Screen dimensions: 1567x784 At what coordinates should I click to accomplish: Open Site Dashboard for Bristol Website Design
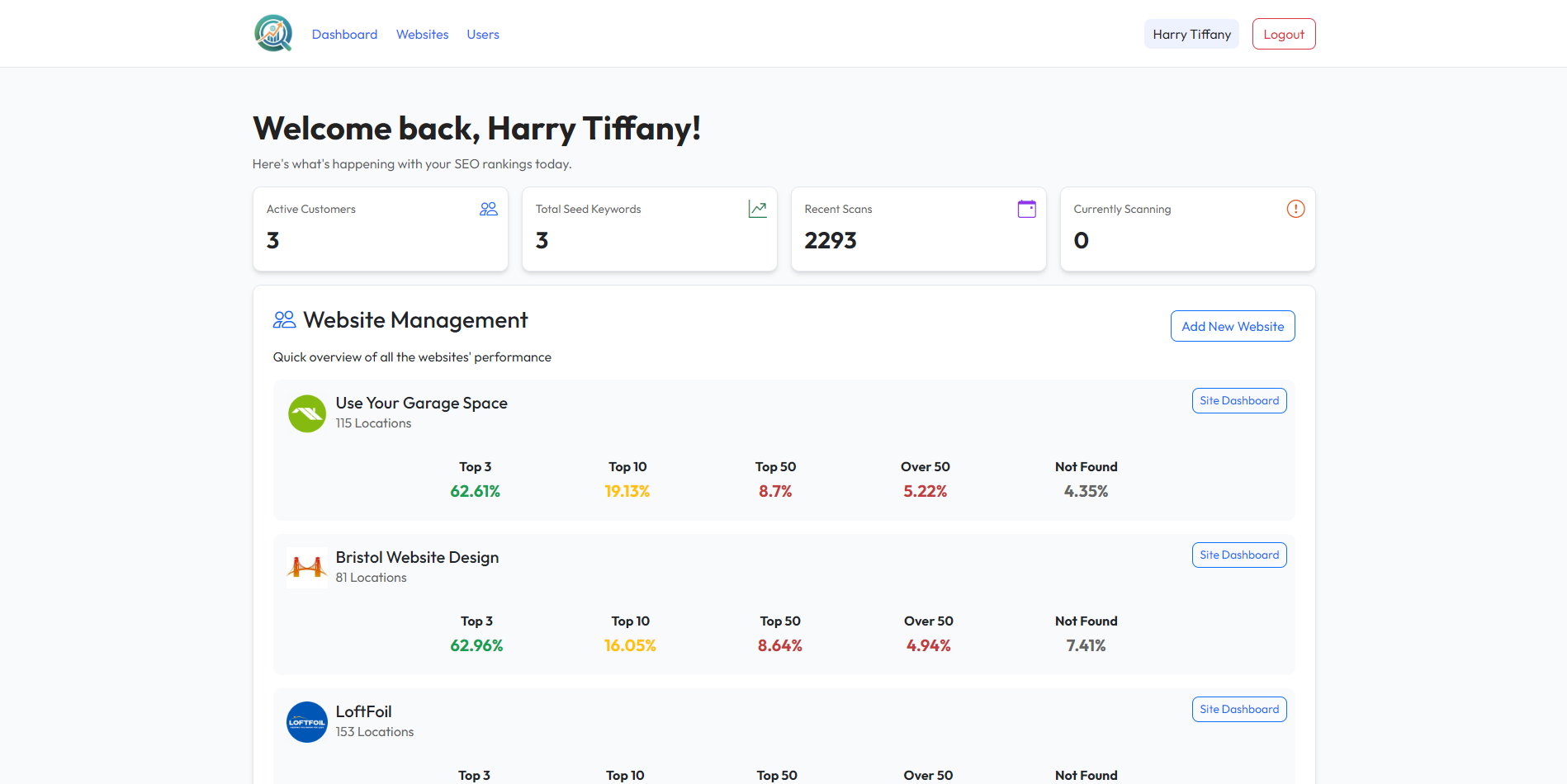[x=1238, y=555]
